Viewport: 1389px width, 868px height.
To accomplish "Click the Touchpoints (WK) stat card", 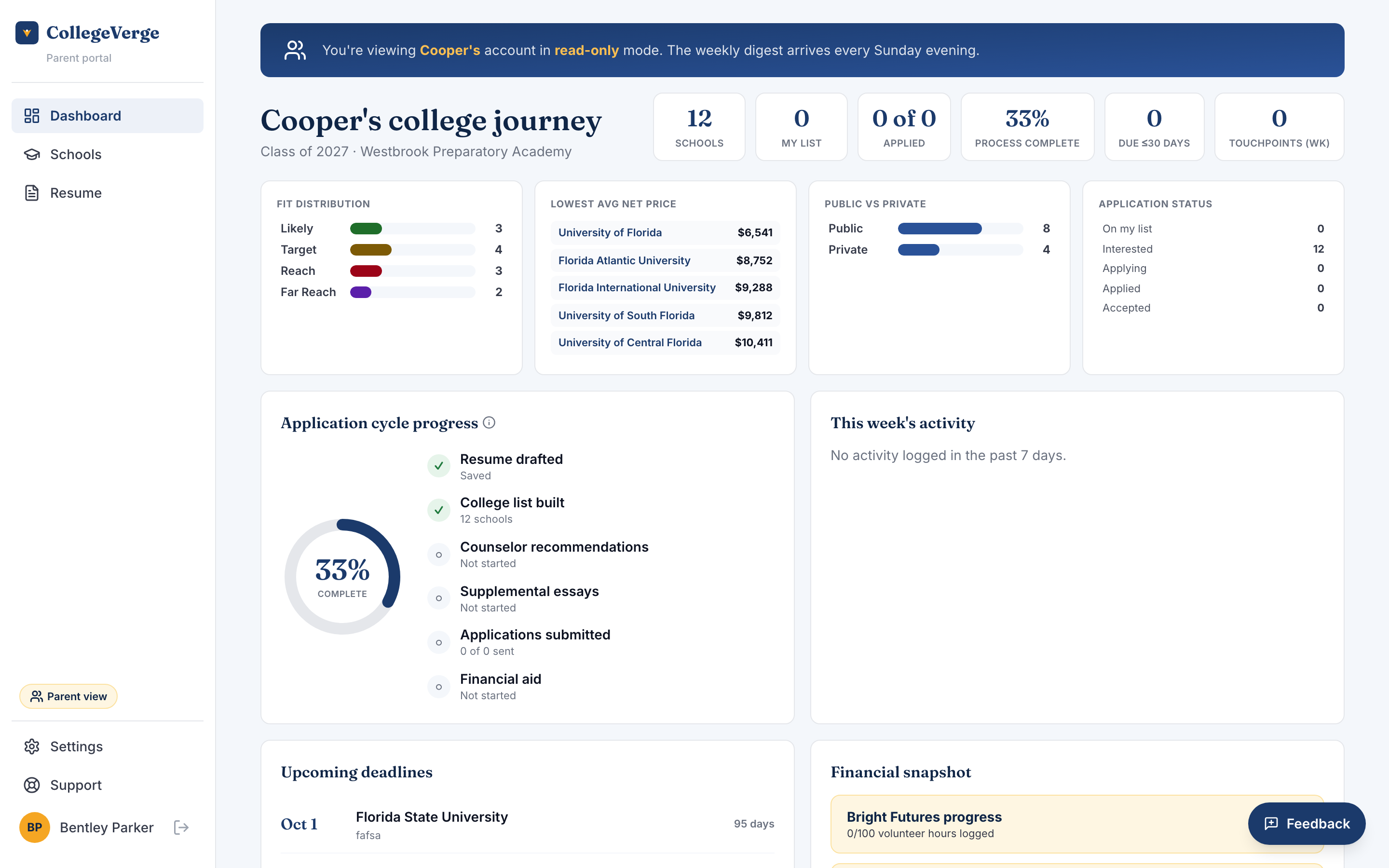I will pos(1280,127).
